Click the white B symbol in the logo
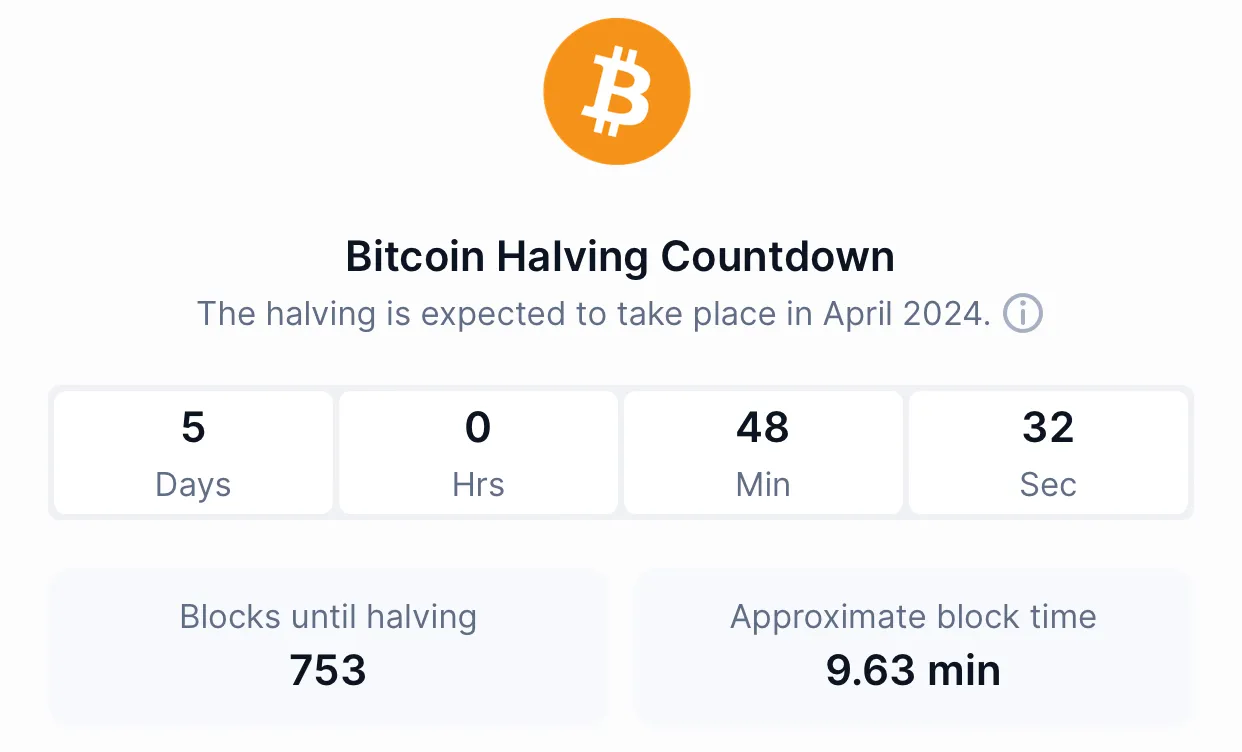Image resolution: width=1242 pixels, height=752 pixels. point(617,91)
